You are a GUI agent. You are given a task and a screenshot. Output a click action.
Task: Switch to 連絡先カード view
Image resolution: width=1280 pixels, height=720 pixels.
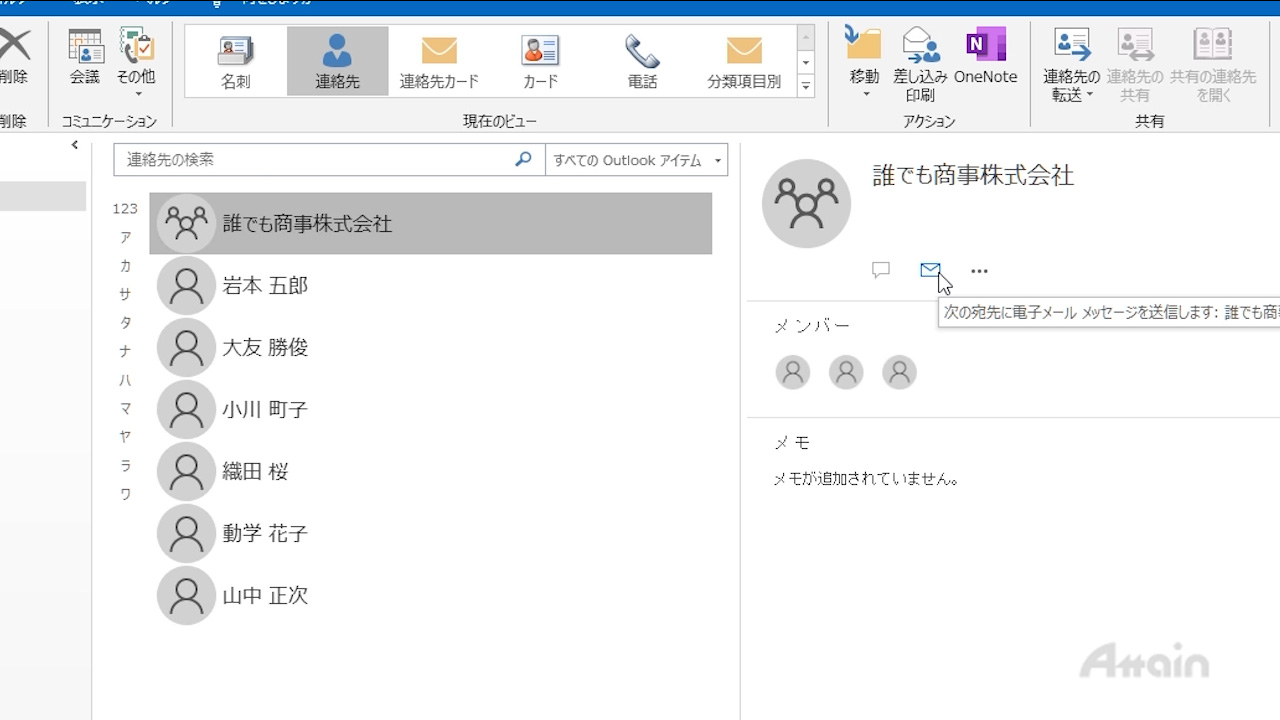pyautogui.click(x=439, y=61)
